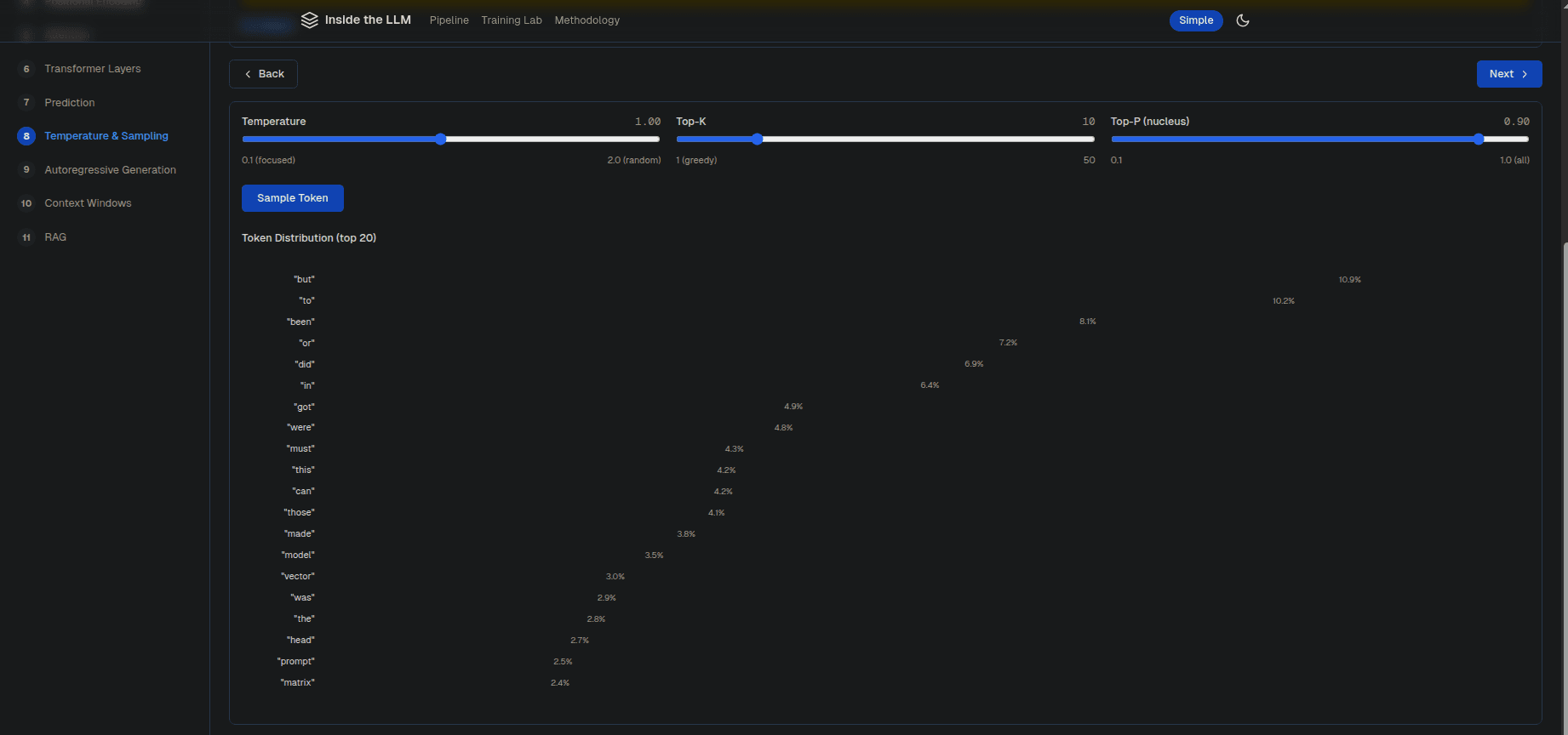The height and width of the screenshot is (735, 1568).
Task: Click the "but" token label
Action: pos(304,280)
